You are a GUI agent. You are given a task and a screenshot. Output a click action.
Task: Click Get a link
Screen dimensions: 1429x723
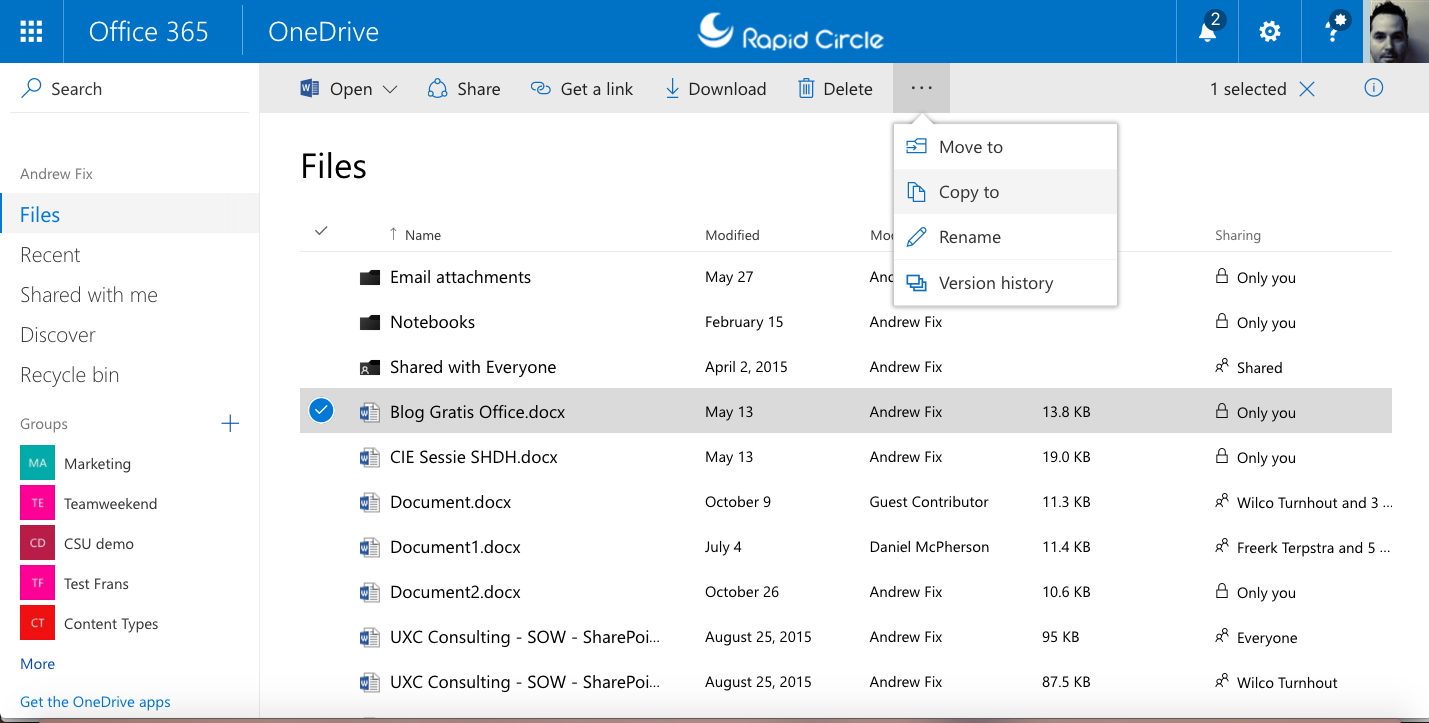coord(582,89)
